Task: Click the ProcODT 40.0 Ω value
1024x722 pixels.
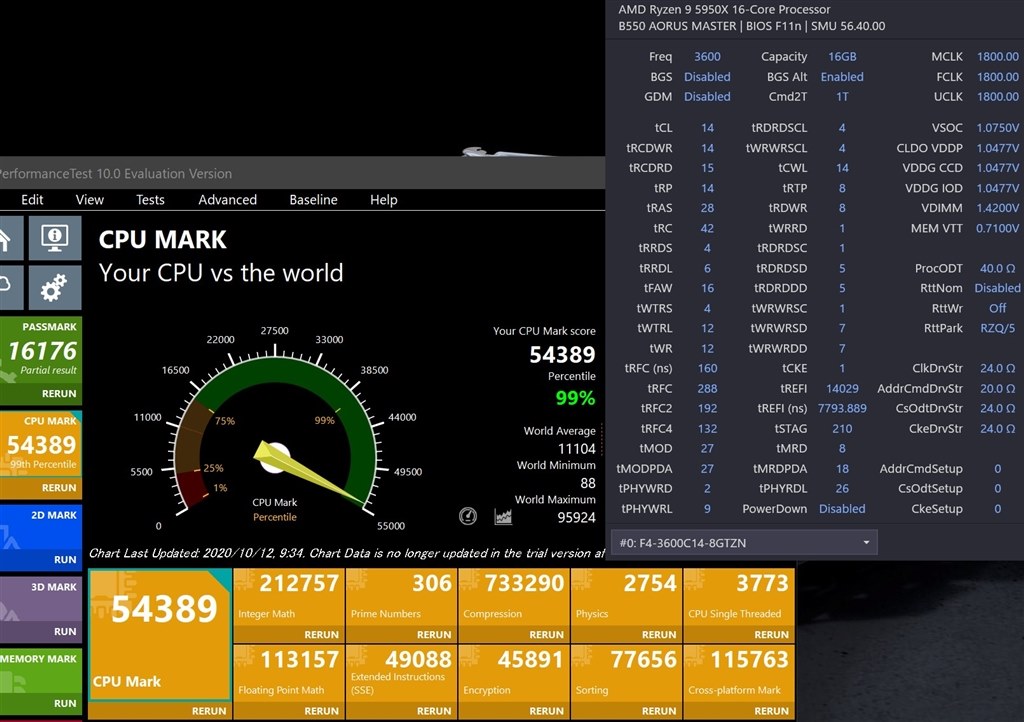Action: point(997,268)
